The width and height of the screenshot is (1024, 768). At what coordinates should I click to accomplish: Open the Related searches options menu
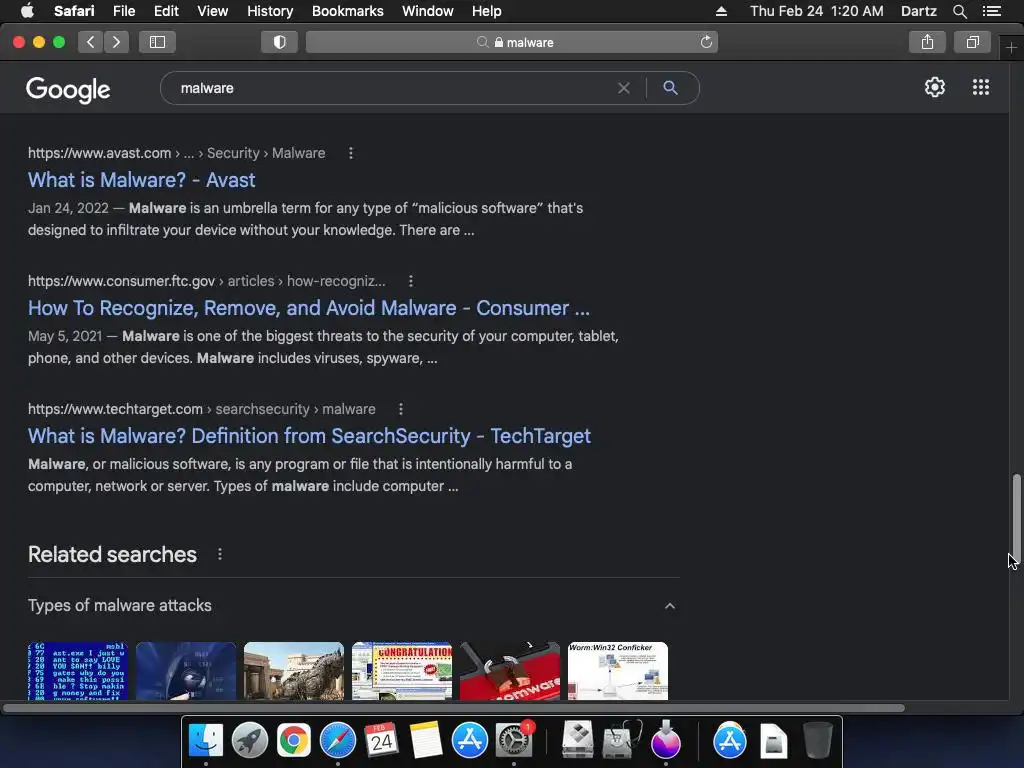pos(219,554)
